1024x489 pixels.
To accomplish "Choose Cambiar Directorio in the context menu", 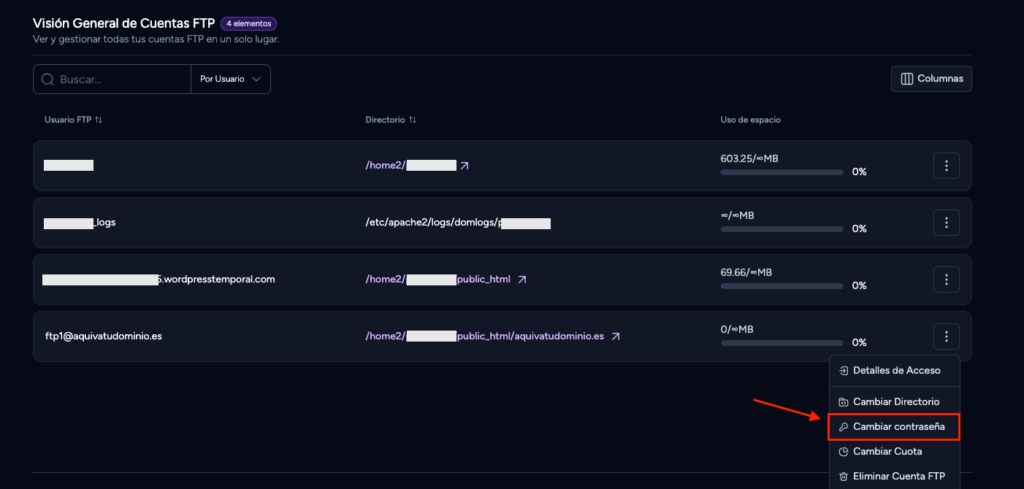I will tap(889, 402).
